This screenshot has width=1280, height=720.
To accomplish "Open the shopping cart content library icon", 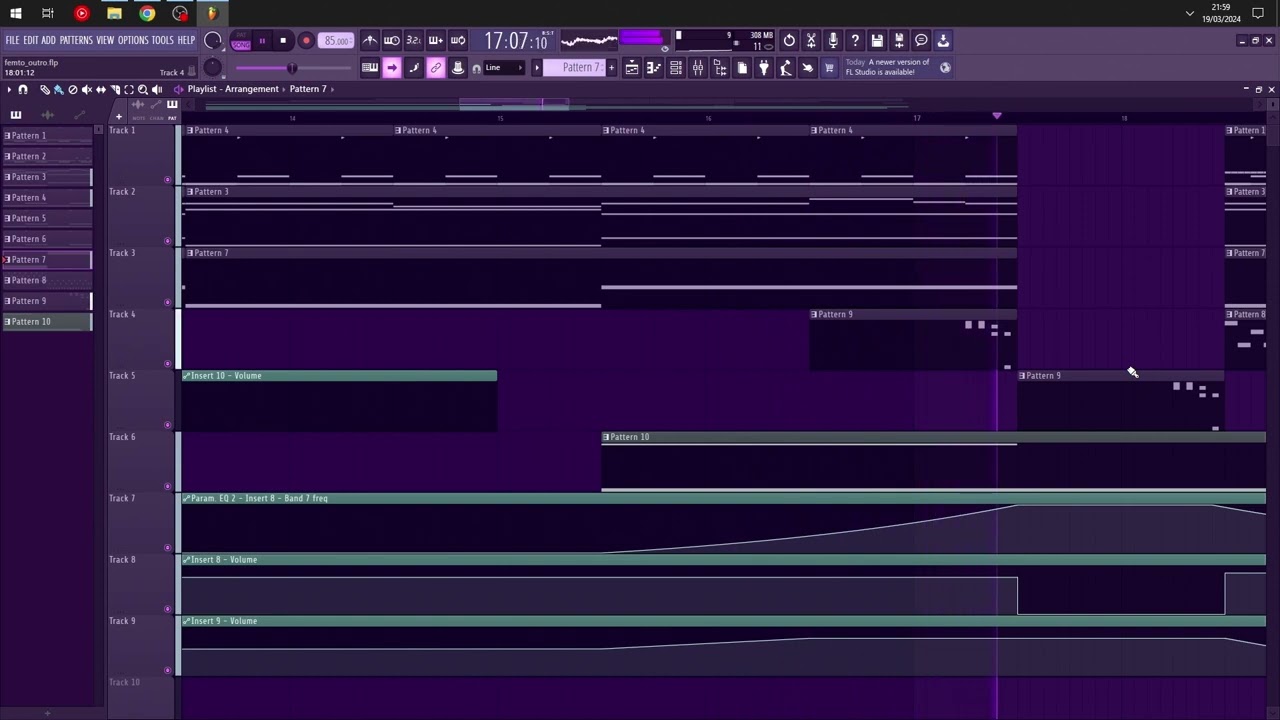I will 828,68.
